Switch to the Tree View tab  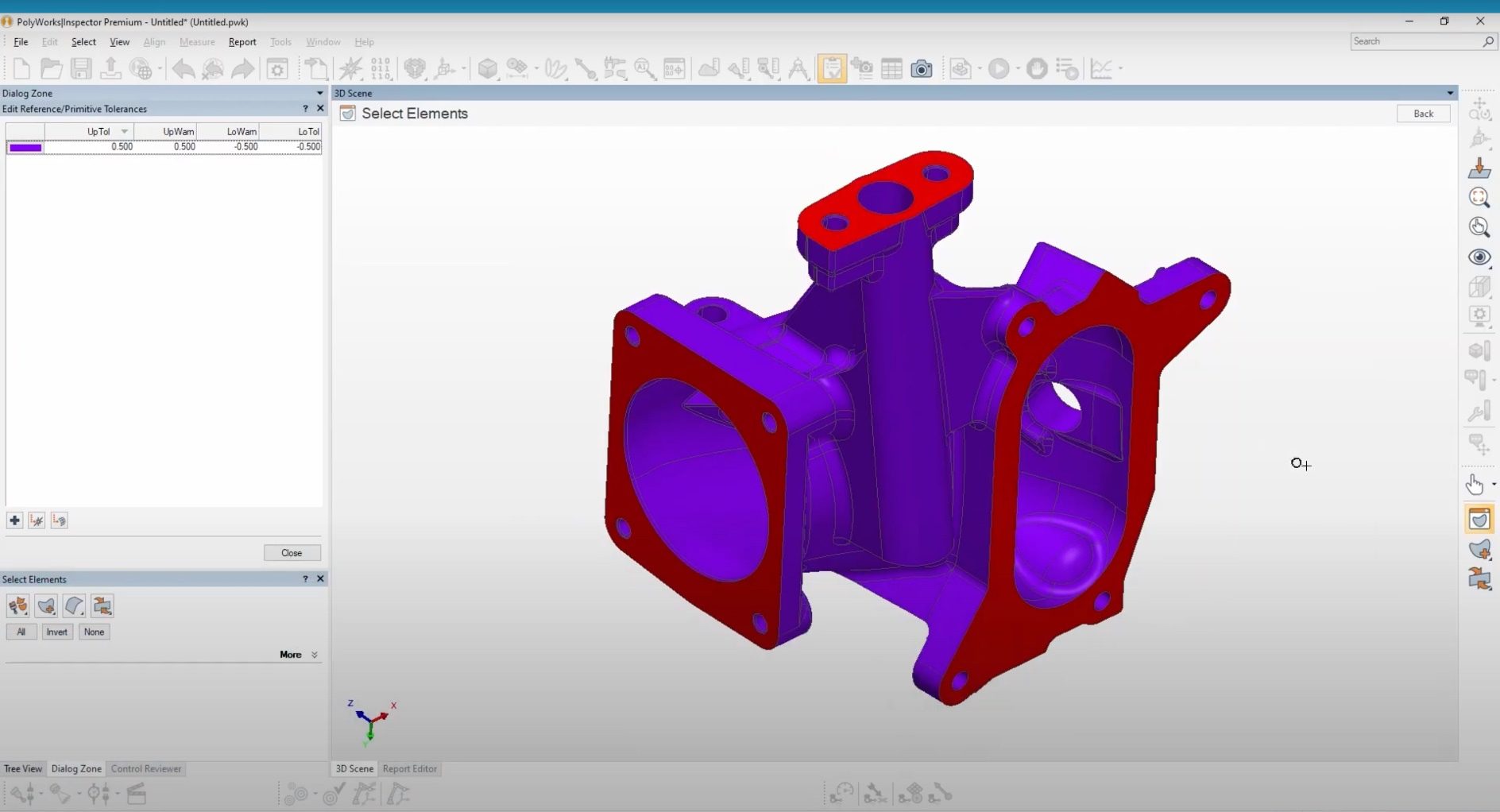pos(22,768)
